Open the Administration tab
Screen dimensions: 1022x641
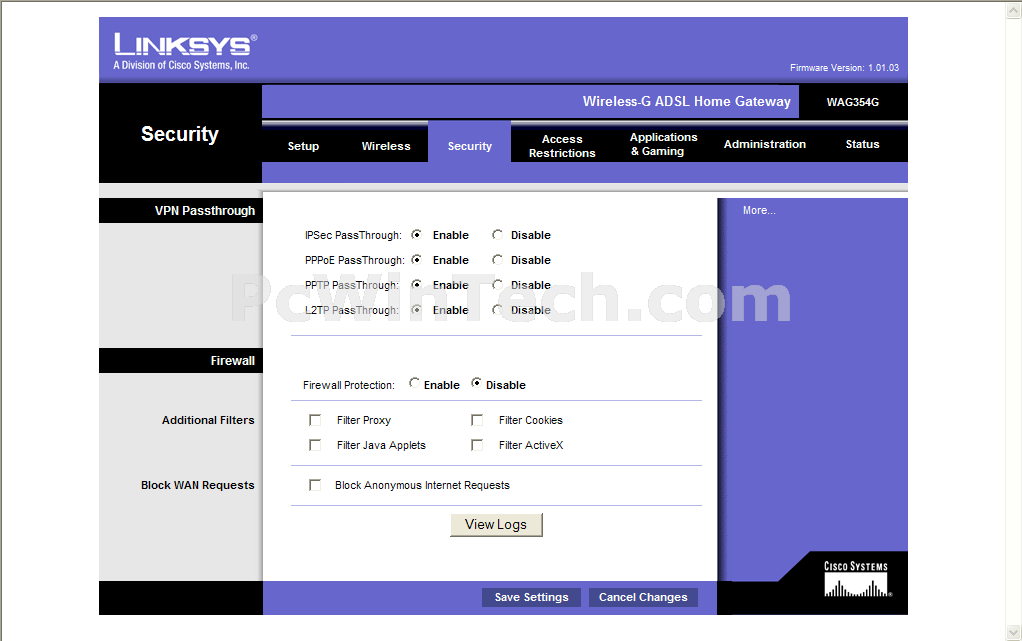point(765,144)
